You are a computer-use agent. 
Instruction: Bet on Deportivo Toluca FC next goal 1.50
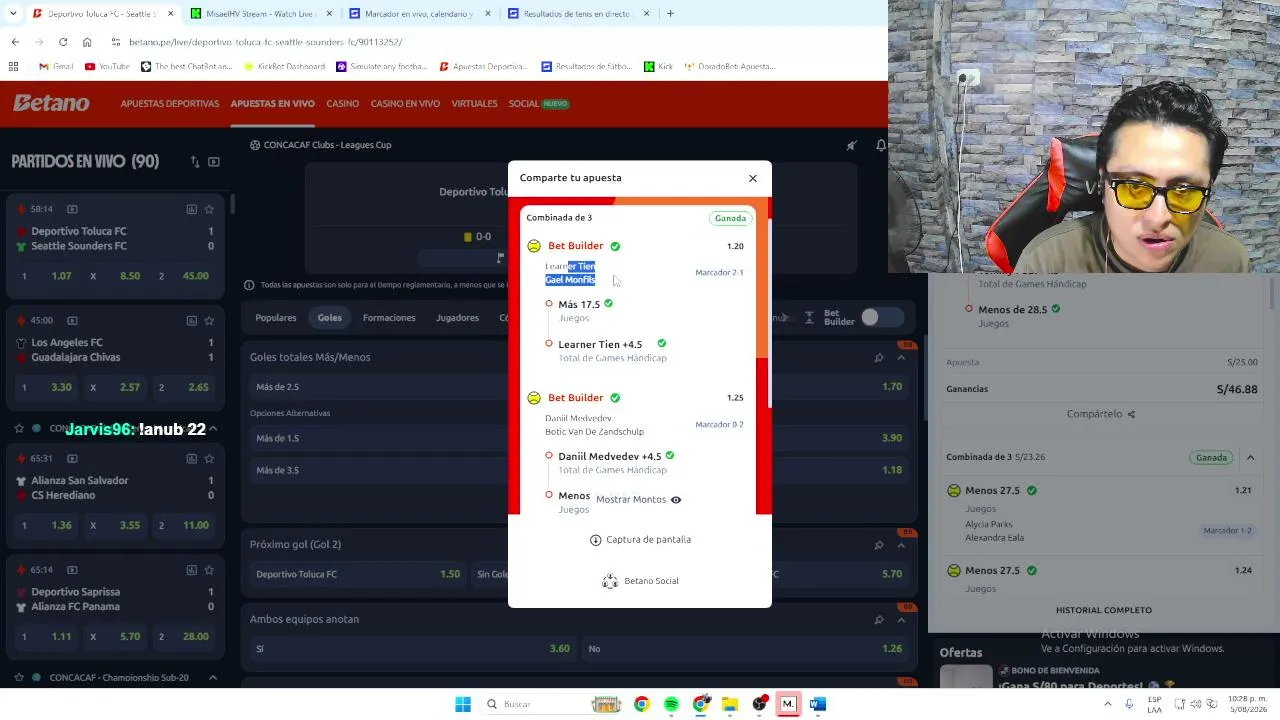(x=358, y=574)
